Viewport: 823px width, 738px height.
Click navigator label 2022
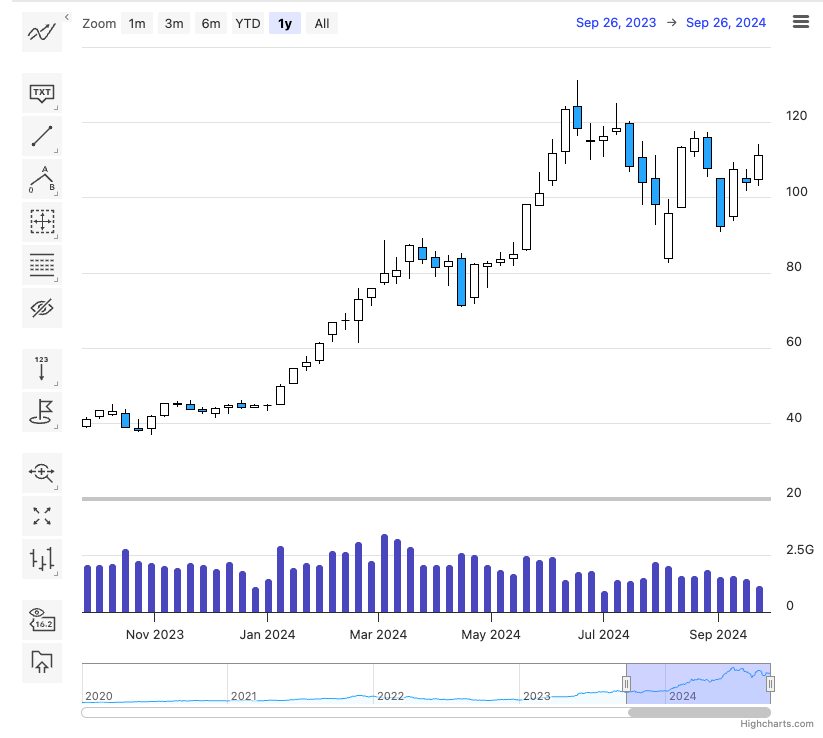(x=391, y=696)
